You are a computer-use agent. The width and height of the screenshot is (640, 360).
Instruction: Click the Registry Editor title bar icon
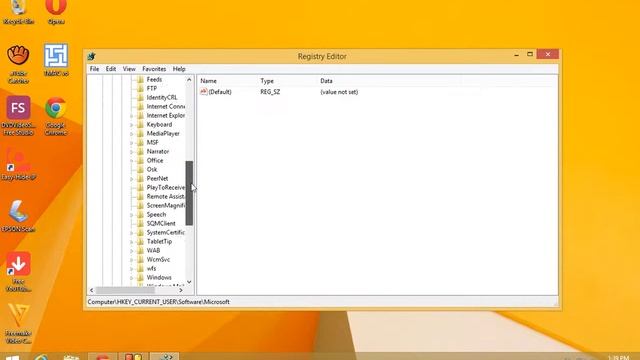(x=91, y=56)
